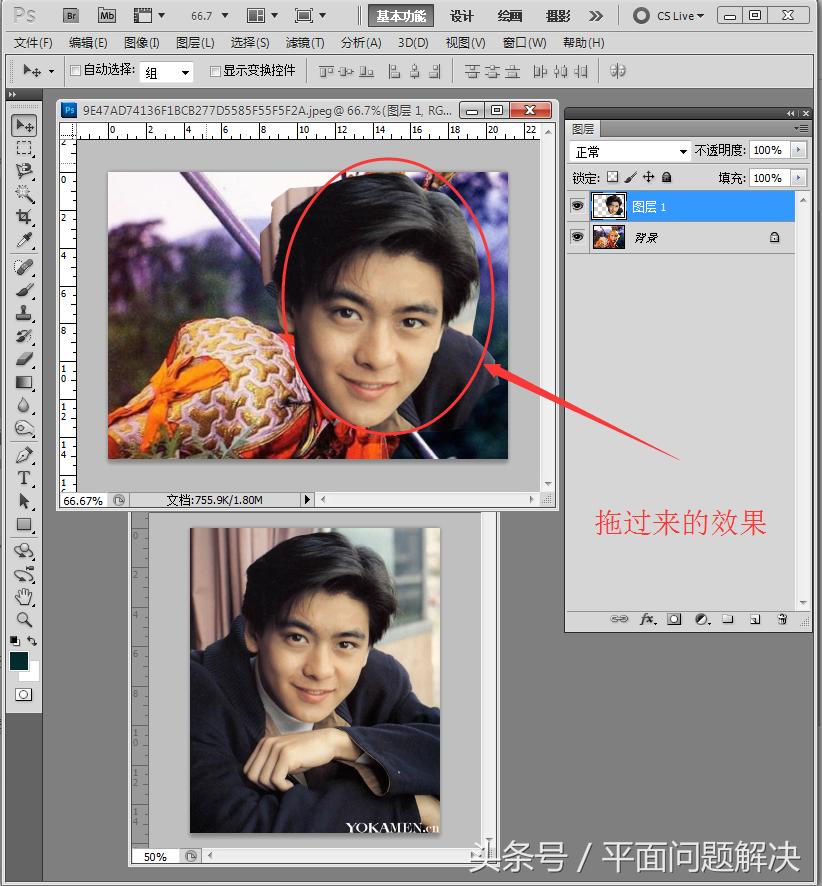Check the 显示变换控件 option

pos(215,71)
